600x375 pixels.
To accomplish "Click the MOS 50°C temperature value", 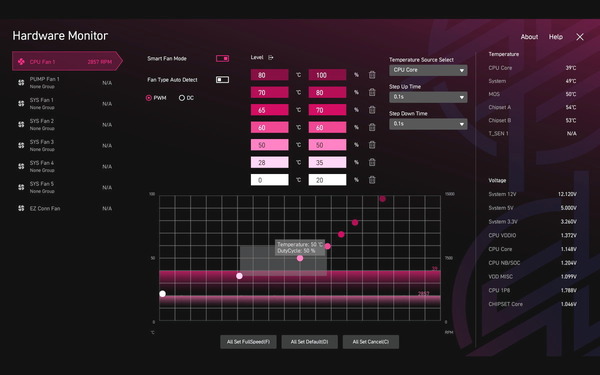I will tap(571, 94).
